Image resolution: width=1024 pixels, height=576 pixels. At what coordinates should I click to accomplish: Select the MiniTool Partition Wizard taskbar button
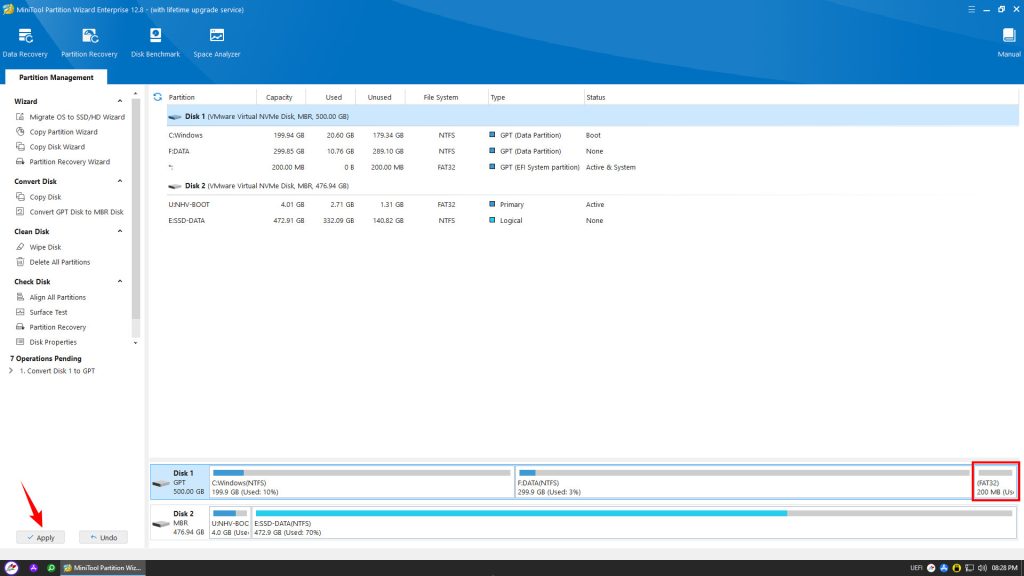click(x=103, y=568)
